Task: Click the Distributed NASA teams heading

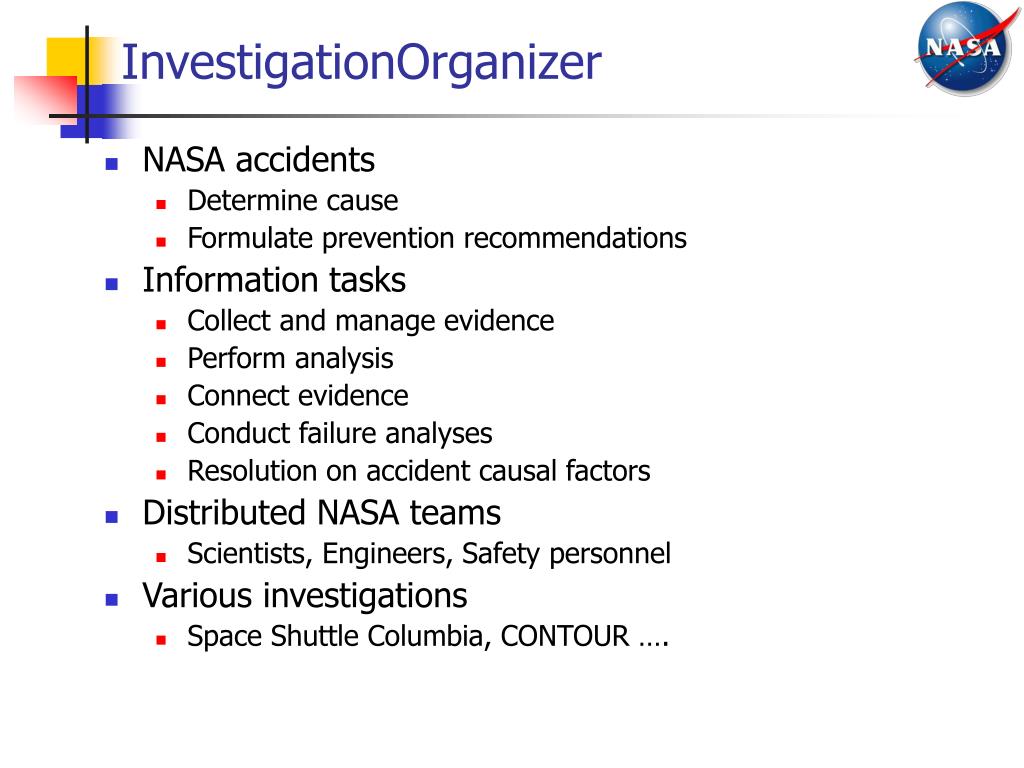Action: click(x=321, y=513)
